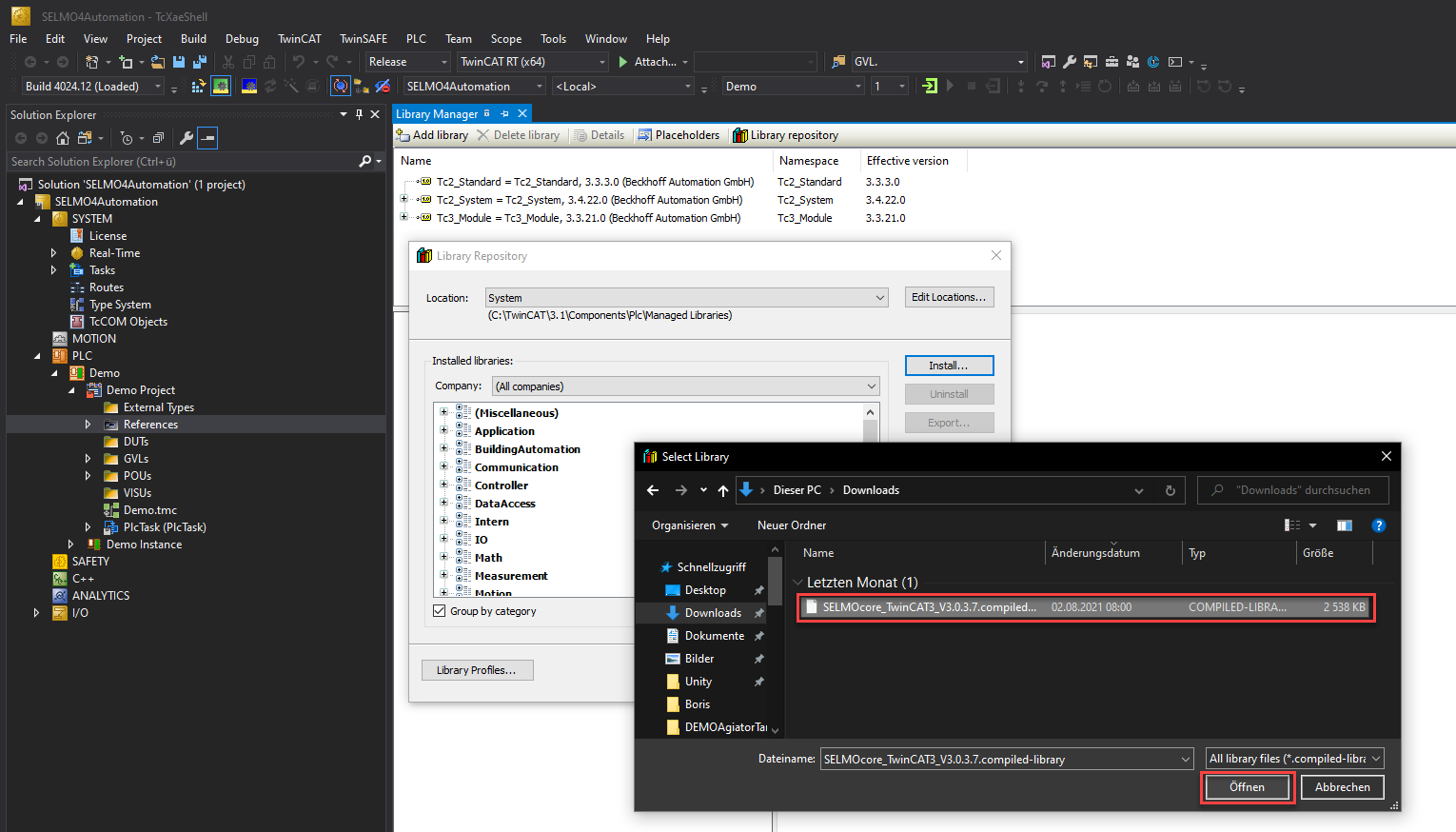Click the Save All toolbar icon

coord(200,62)
